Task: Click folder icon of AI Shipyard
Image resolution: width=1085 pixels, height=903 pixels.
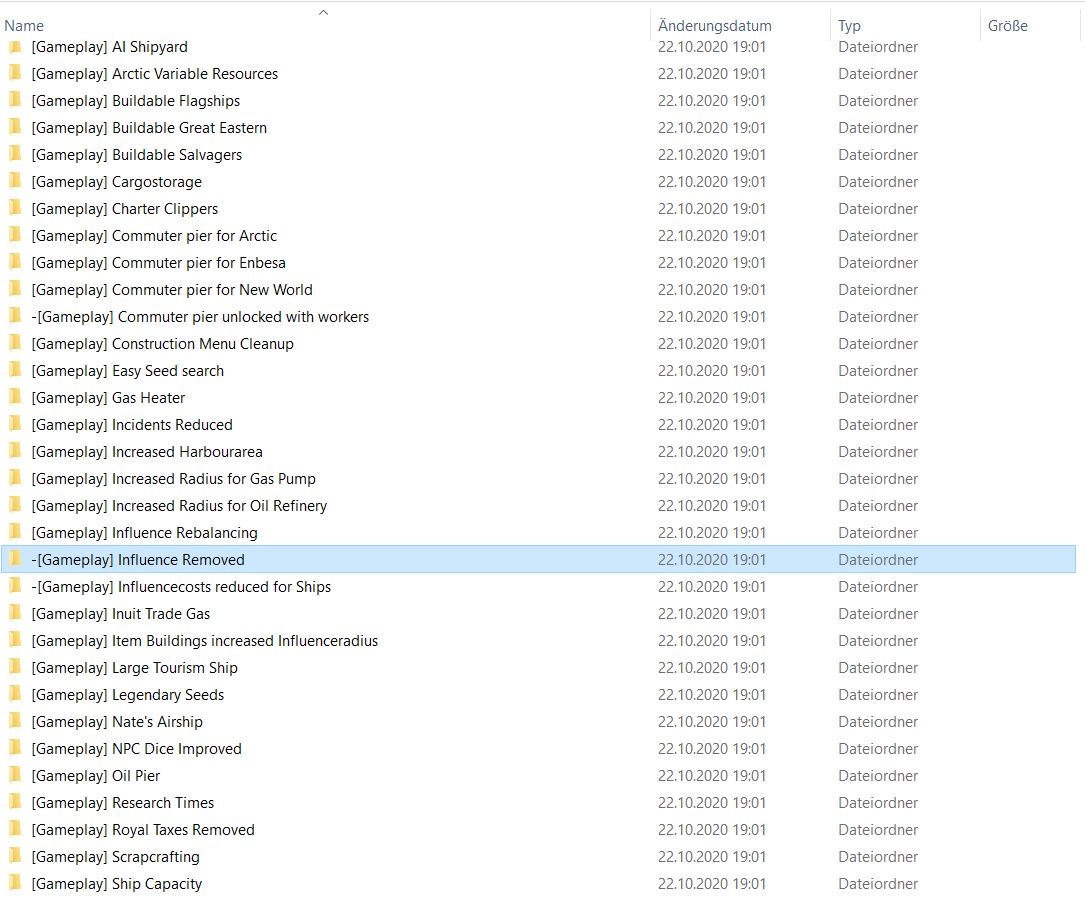Action: pyautogui.click(x=15, y=46)
